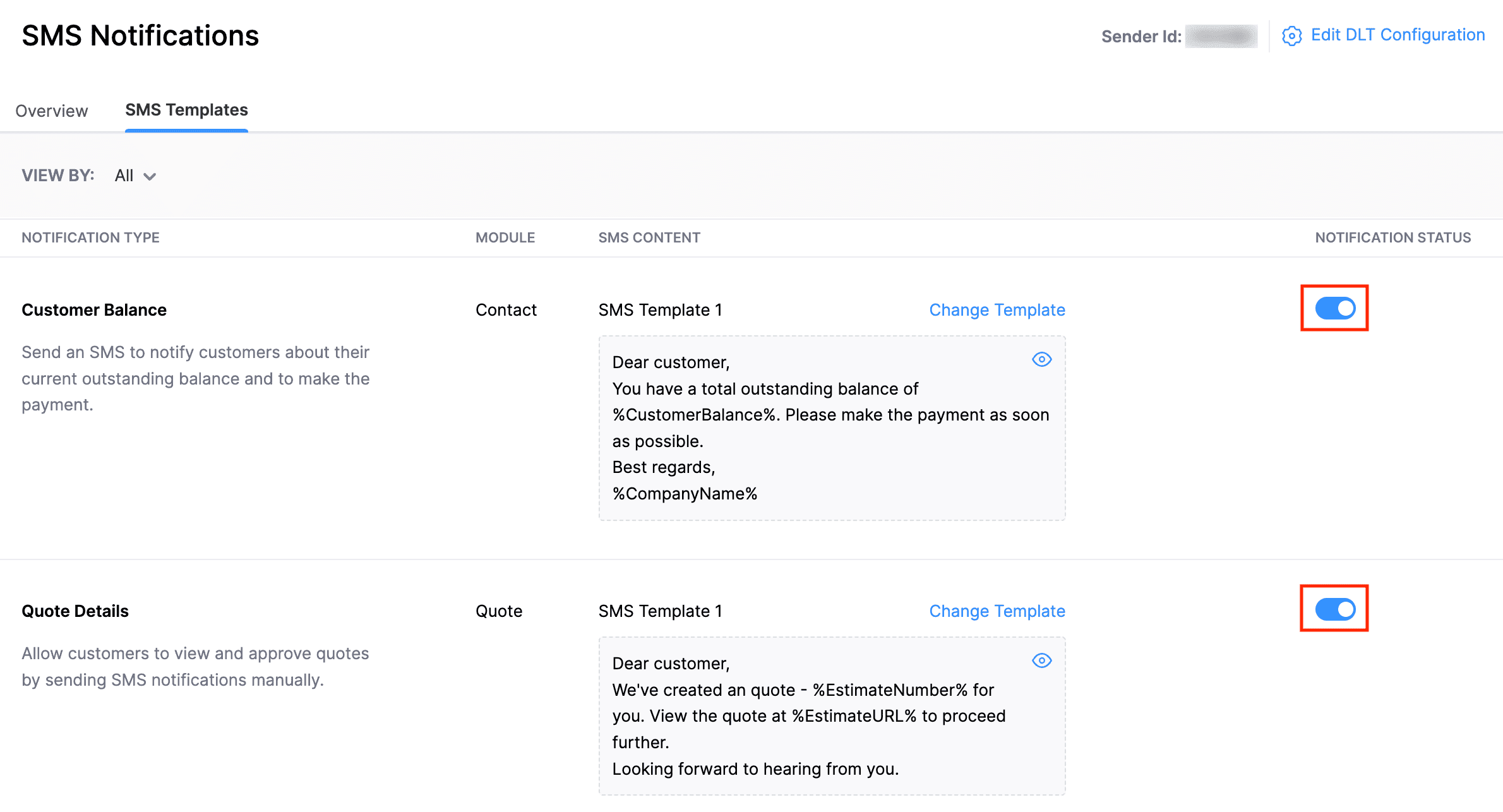Preview the Customer Balance SMS template
Screen dimensions: 1503x812
click(1042, 359)
